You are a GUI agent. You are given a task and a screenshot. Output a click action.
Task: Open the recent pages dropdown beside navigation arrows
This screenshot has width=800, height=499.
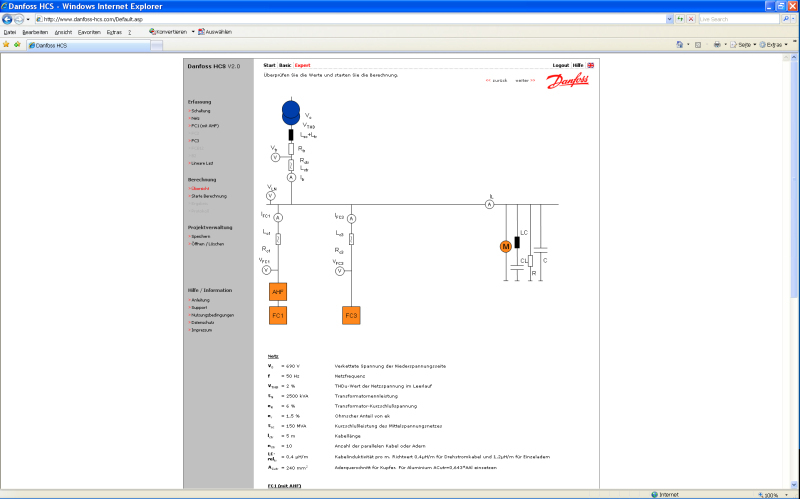(x=28, y=19)
